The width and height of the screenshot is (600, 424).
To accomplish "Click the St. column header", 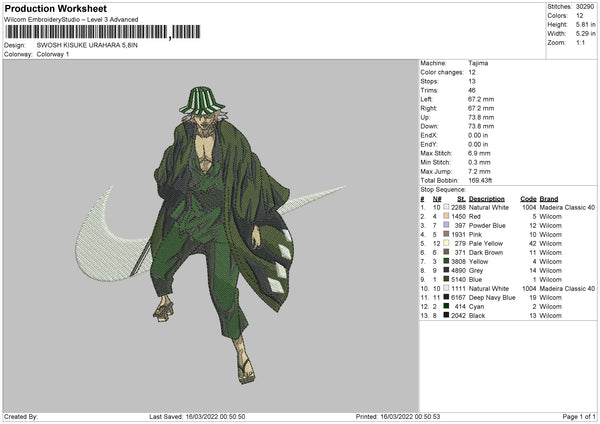I will 461,199.
